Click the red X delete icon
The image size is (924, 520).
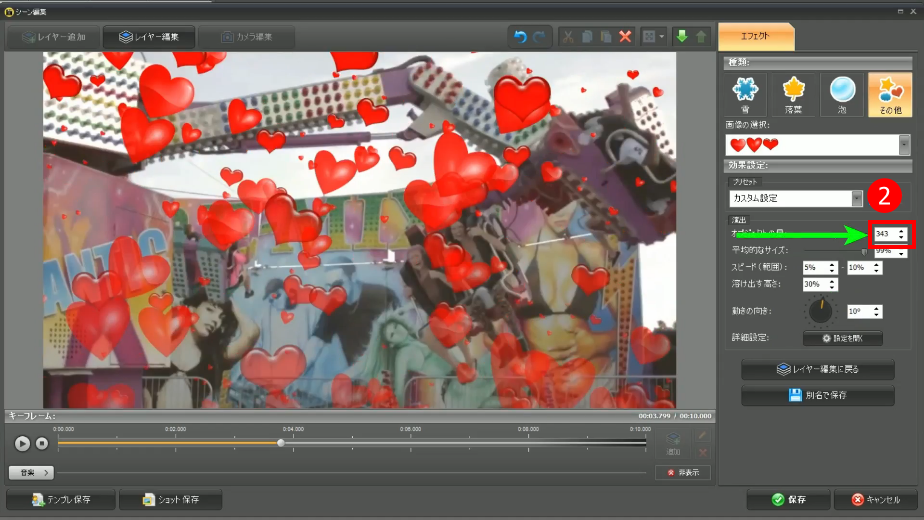(626, 36)
